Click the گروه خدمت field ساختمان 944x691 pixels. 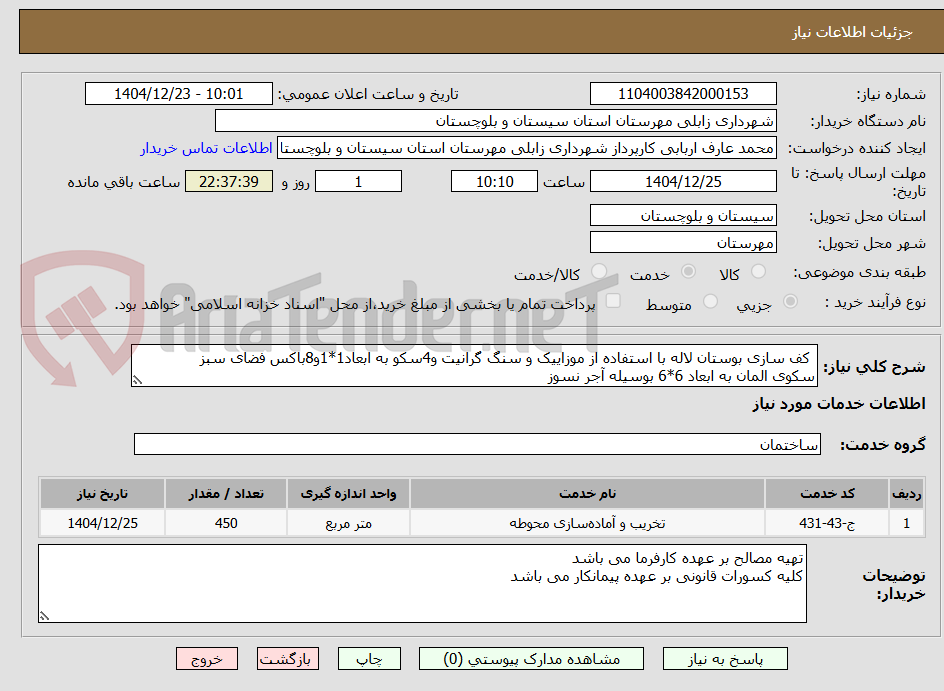[477, 444]
